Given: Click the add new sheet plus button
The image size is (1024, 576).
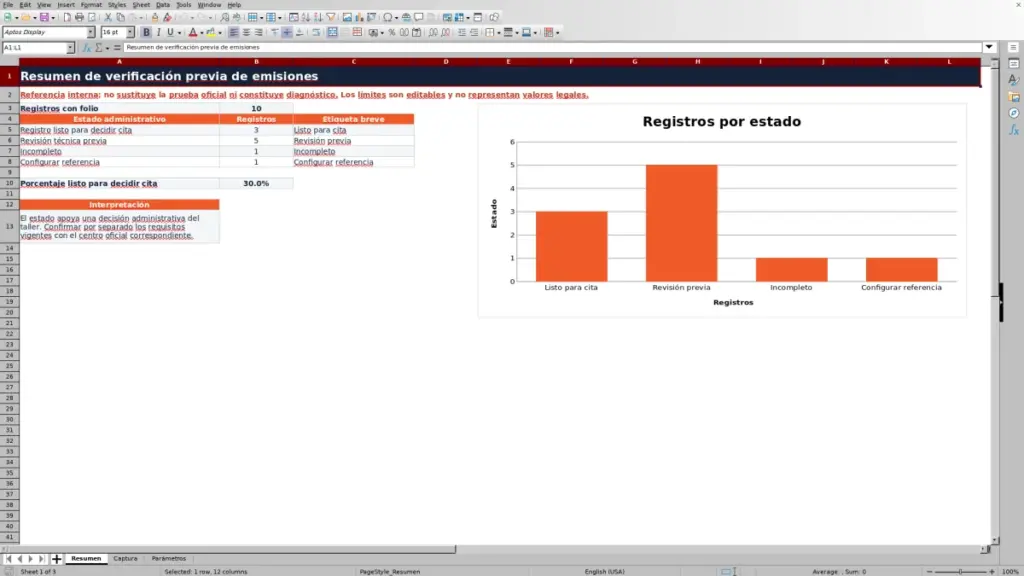Looking at the screenshot, I should pyautogui.click(x=56, y=559).
